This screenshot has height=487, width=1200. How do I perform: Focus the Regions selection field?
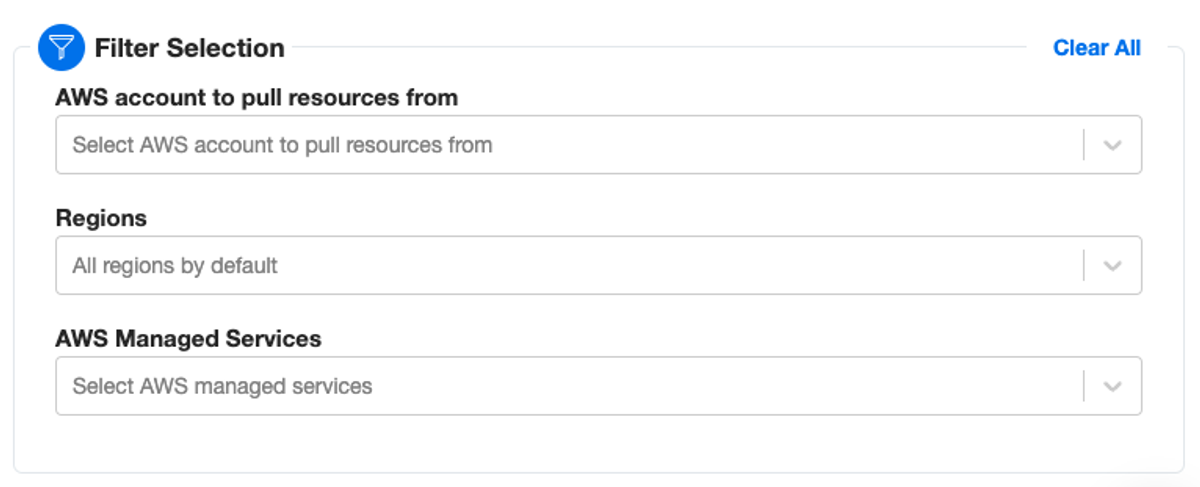pyautogui.click(x=598, y=266)
